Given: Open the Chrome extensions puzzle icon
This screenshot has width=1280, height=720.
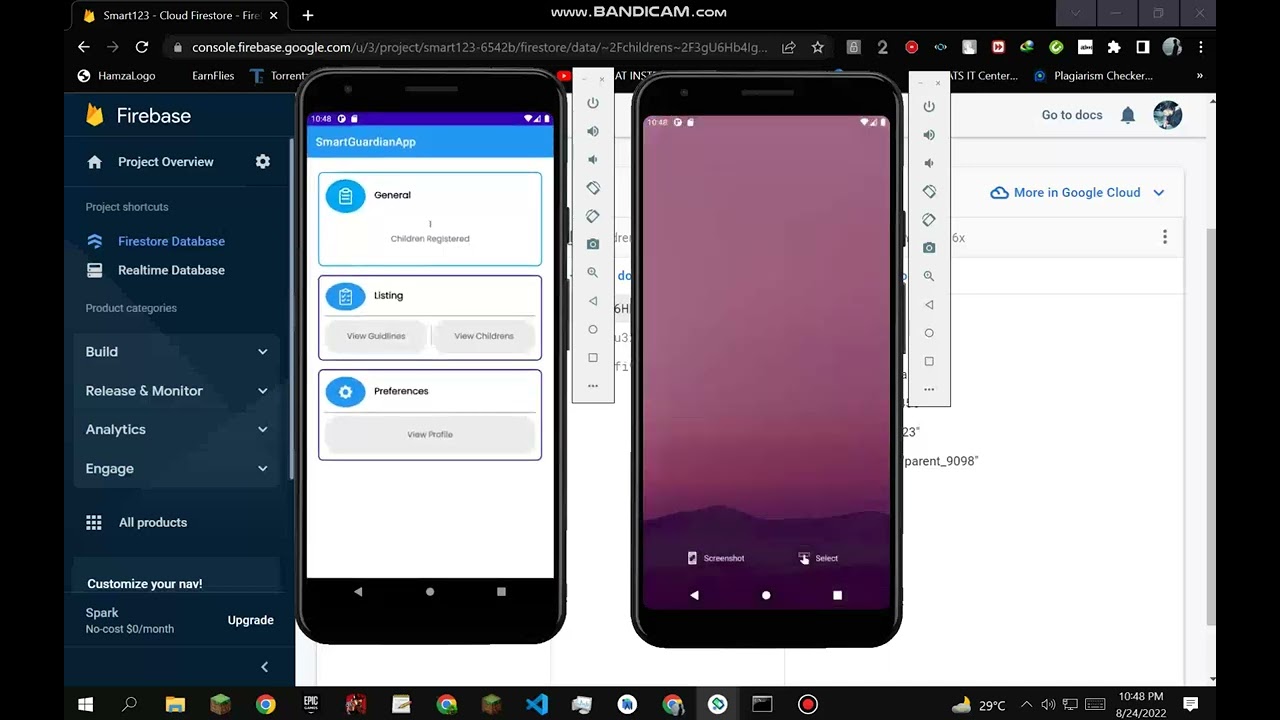Looking at the screenshot, I should coord(1114,47).
